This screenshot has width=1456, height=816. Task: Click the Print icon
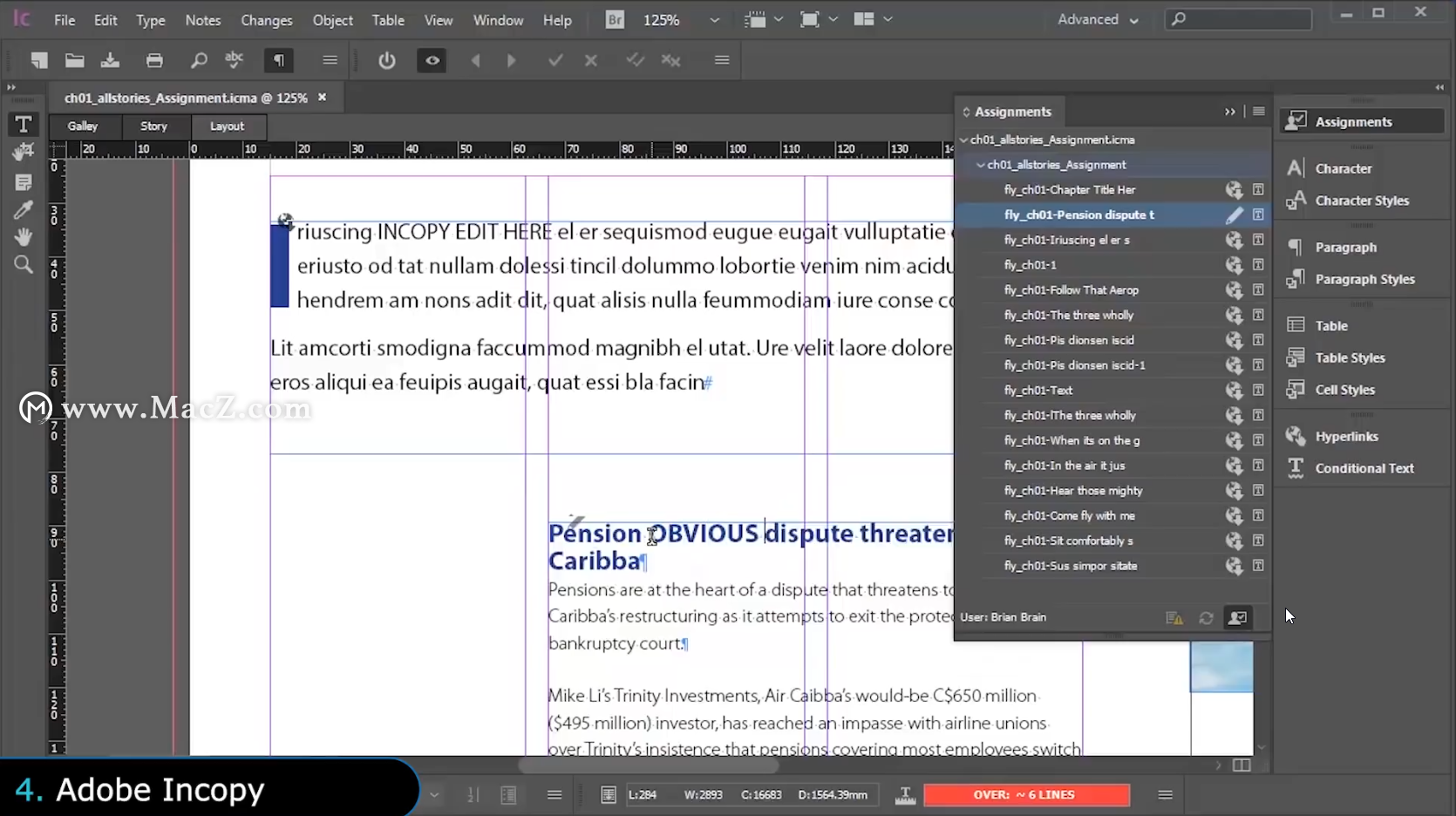(154, 60)
